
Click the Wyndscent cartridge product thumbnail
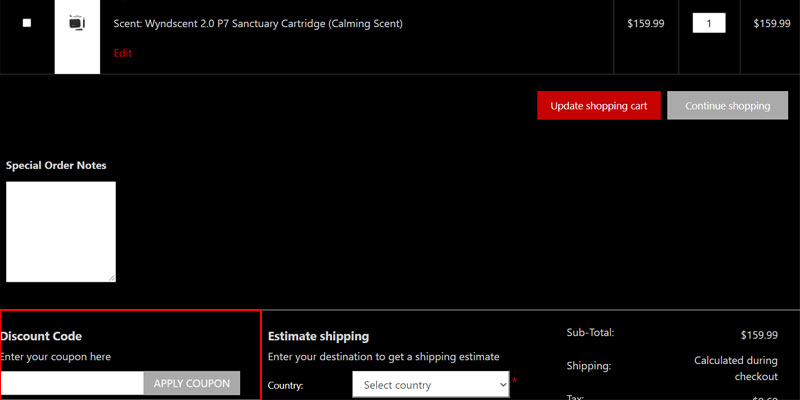click(x=77, y=23)
